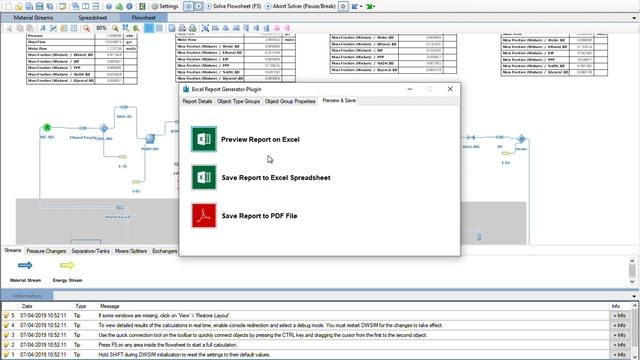Viewport: 640px width, 360px height.
Task: Click the Information panel tab
Action: 27,296
